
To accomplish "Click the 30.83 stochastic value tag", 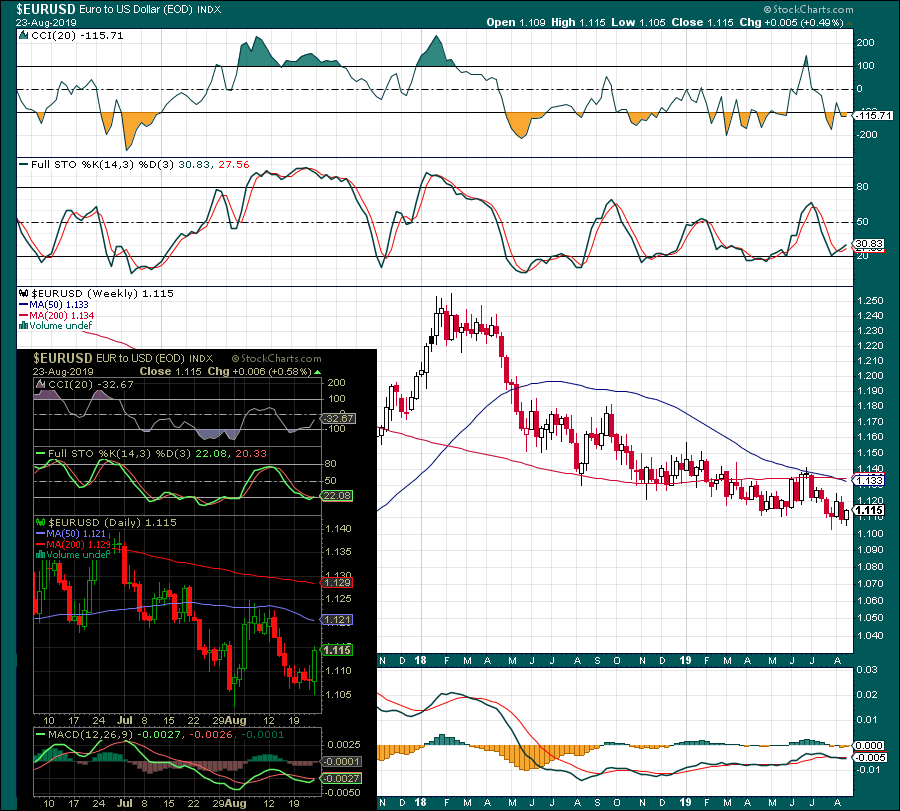I will (870, 244).
